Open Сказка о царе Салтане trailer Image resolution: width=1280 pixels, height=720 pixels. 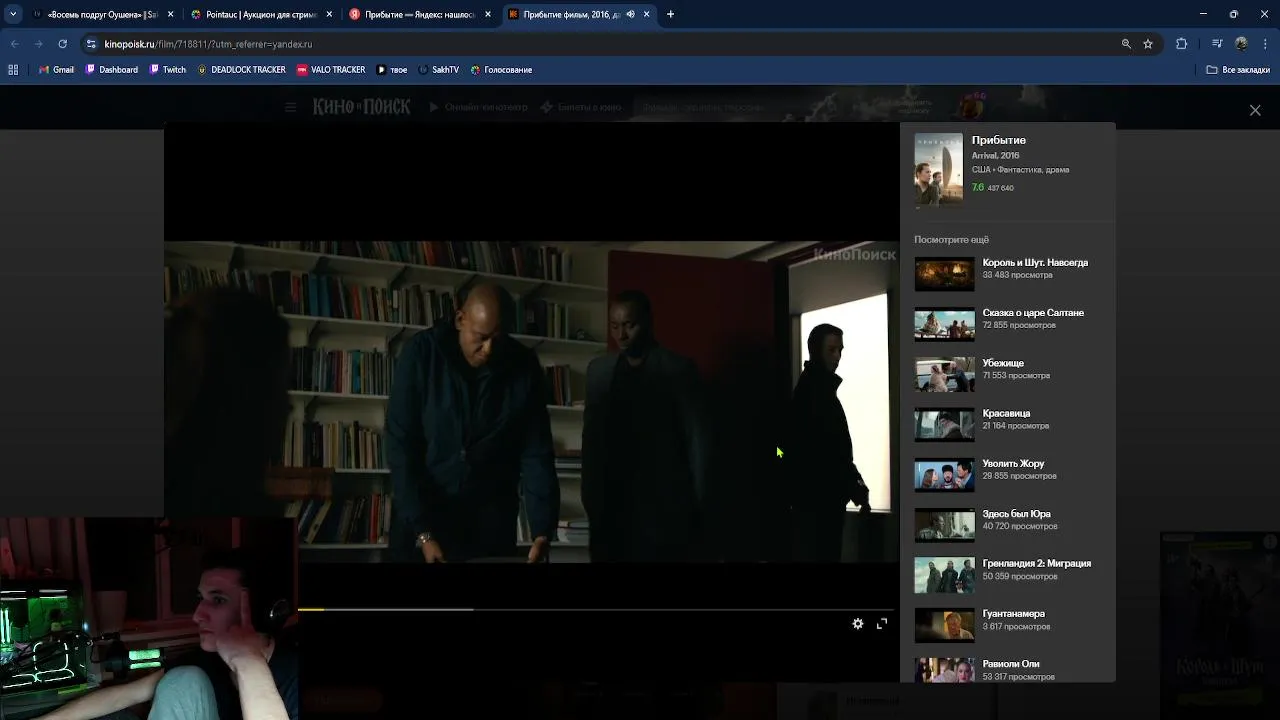[x=1033, y=313]
